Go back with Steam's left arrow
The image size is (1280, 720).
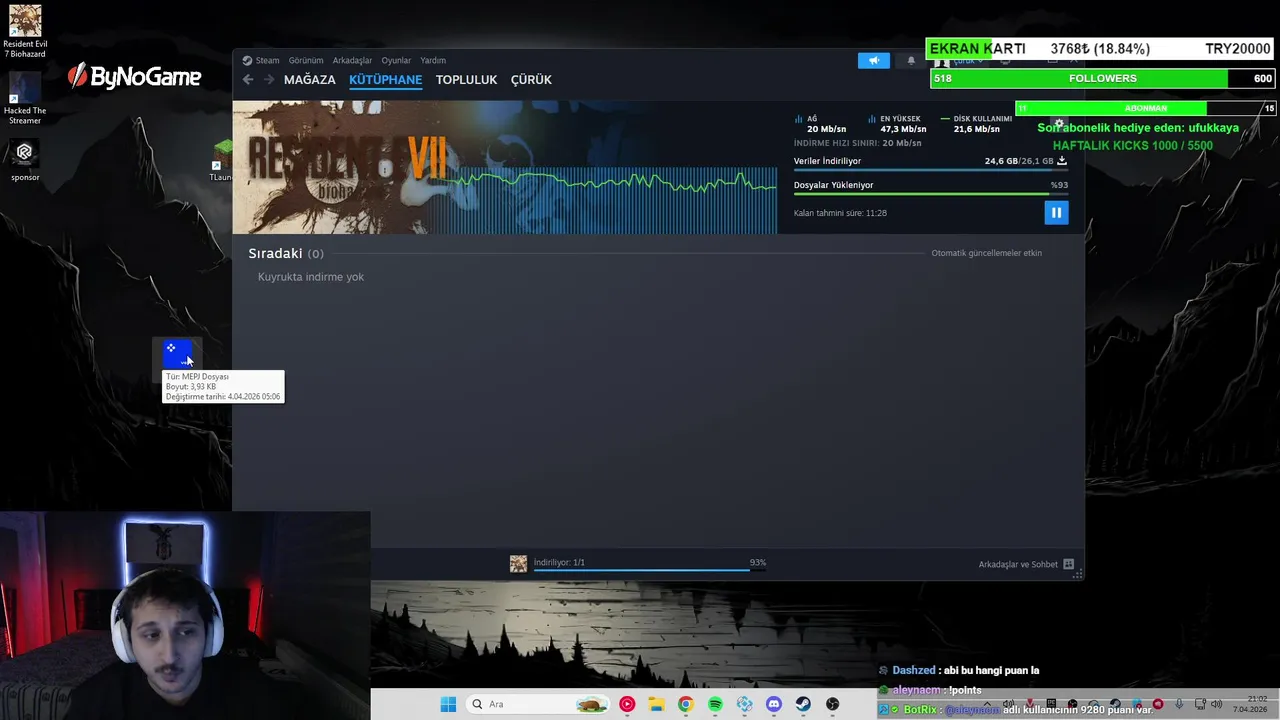[x=248, y=80]
